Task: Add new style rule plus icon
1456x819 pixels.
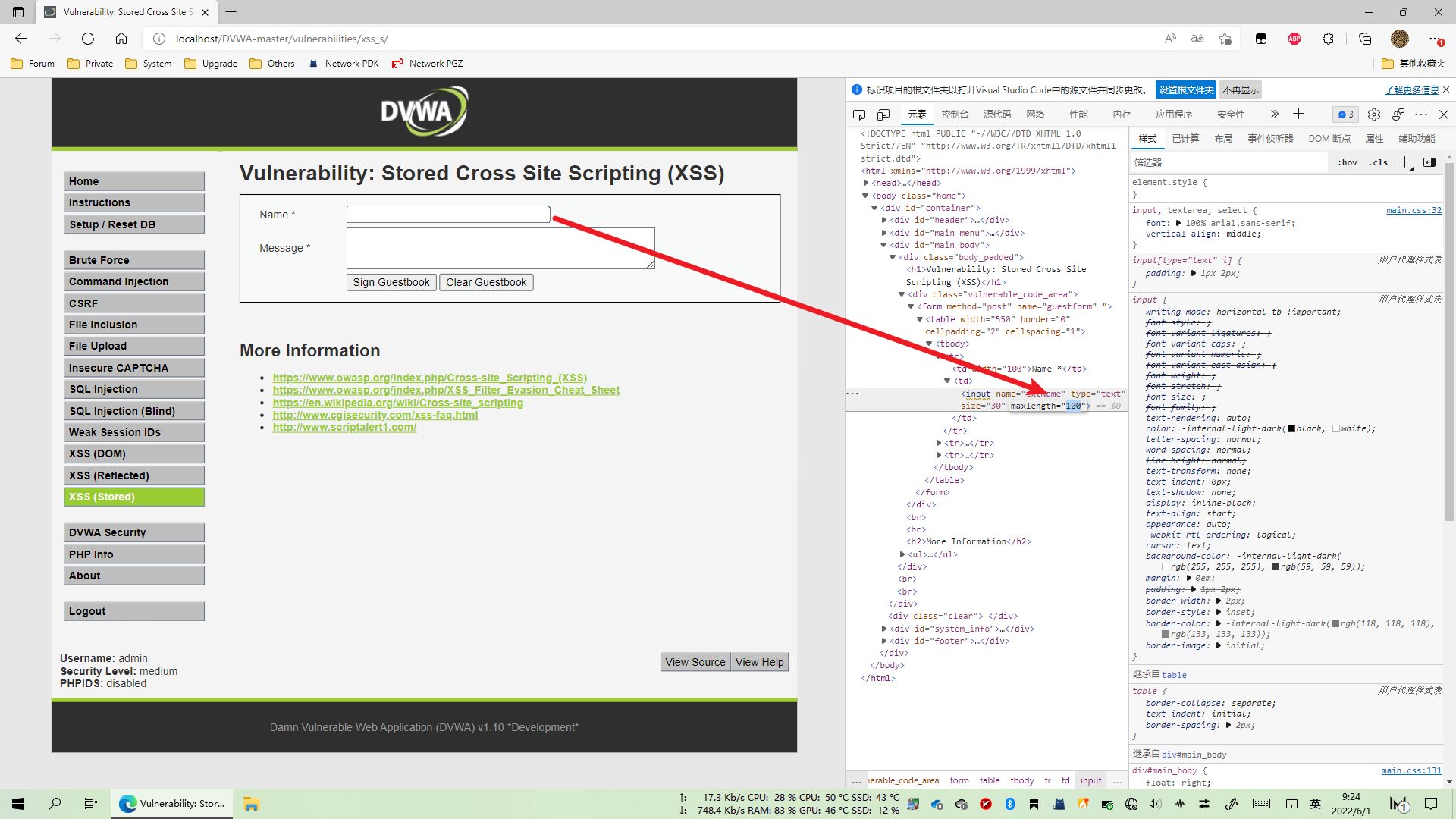Action: point(1405,162)
